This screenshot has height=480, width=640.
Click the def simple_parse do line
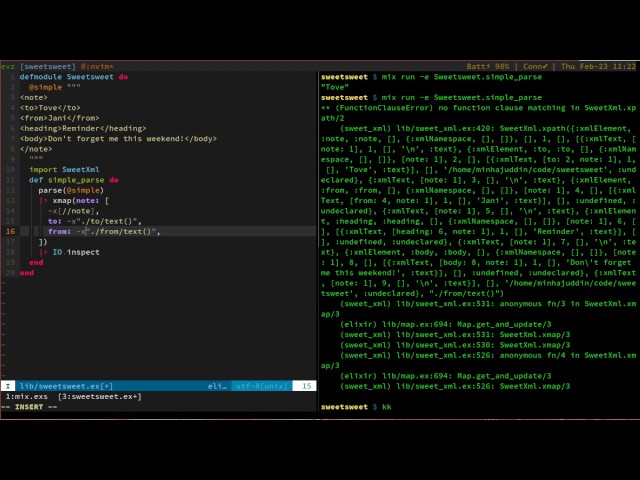pos(73,180)
